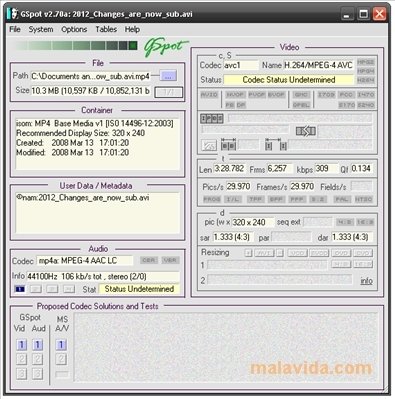Open the info link in Resizing
395x399 pixels.
[366, 281]
